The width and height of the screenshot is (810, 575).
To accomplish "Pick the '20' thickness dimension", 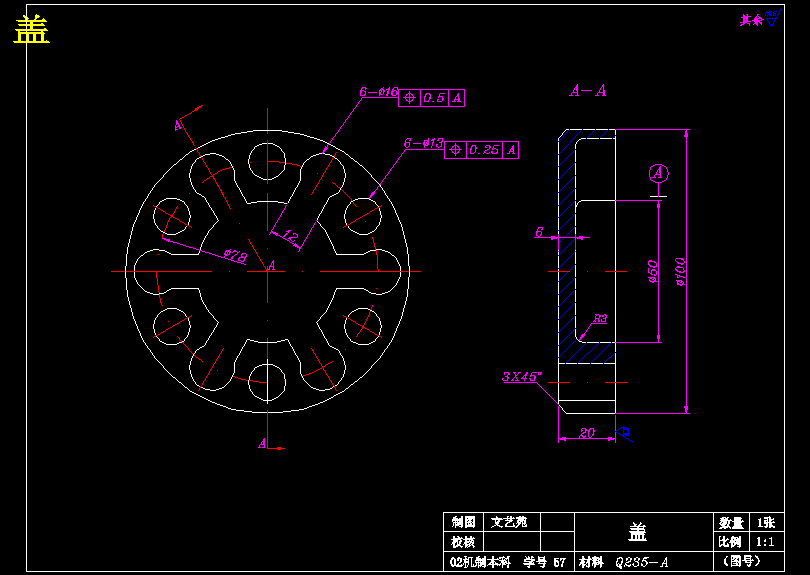I will pyautogui.click(x=587, y=433).
